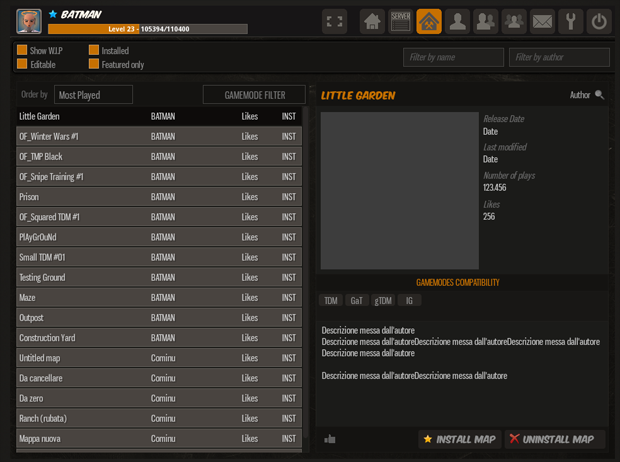This screenshot has height=462, width=620.
Task: Click the Uninstall Map button
Action: click(555, 439)
